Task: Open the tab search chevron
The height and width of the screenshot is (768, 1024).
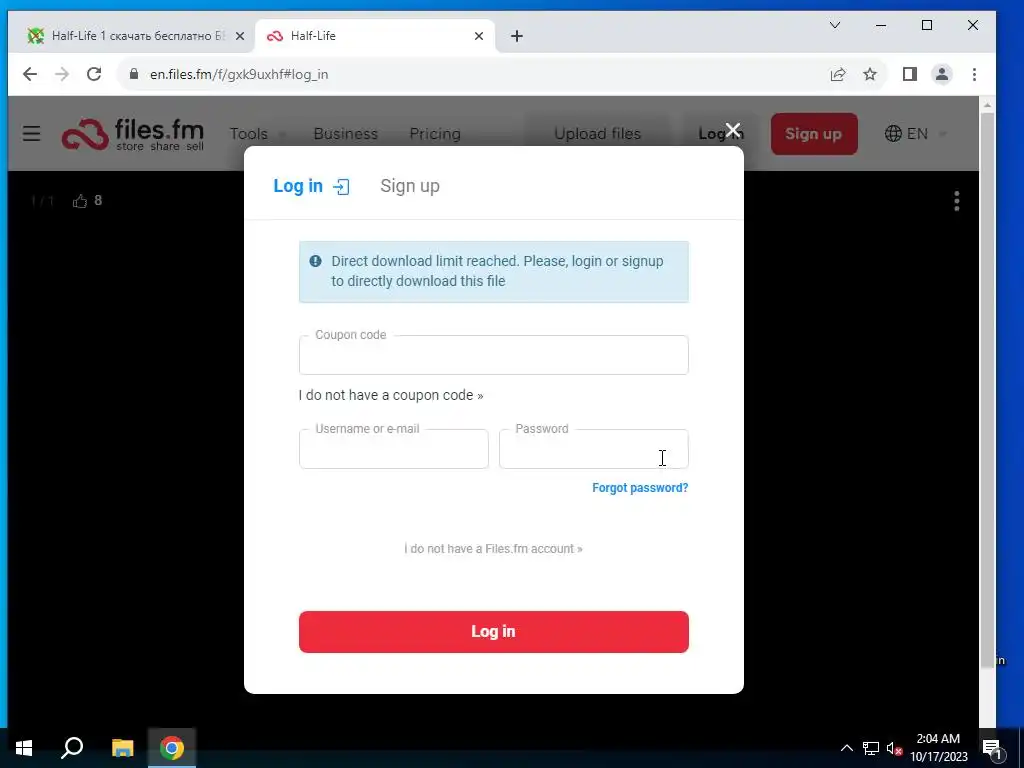Action: (x=835, y=25)
